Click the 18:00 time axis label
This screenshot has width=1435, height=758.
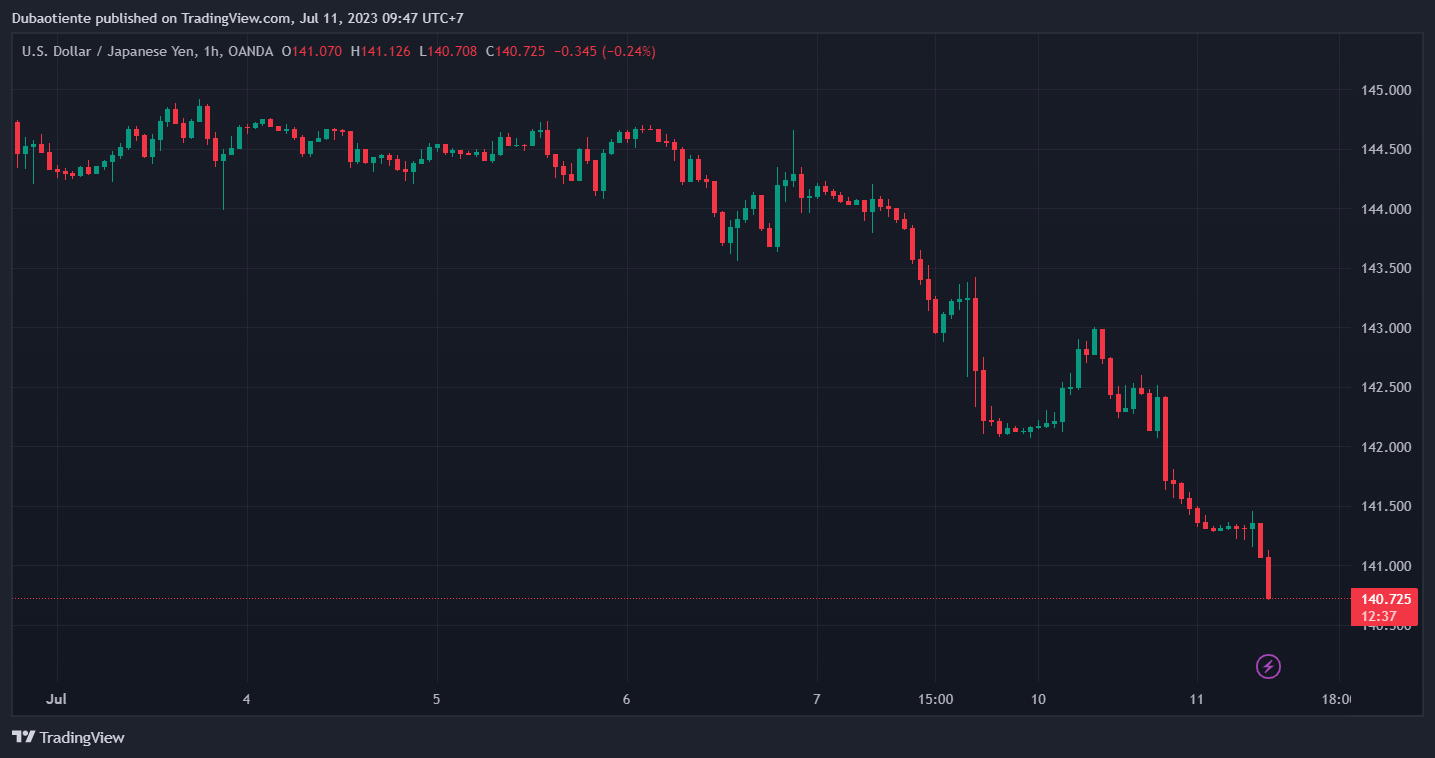click(1336, 699)
